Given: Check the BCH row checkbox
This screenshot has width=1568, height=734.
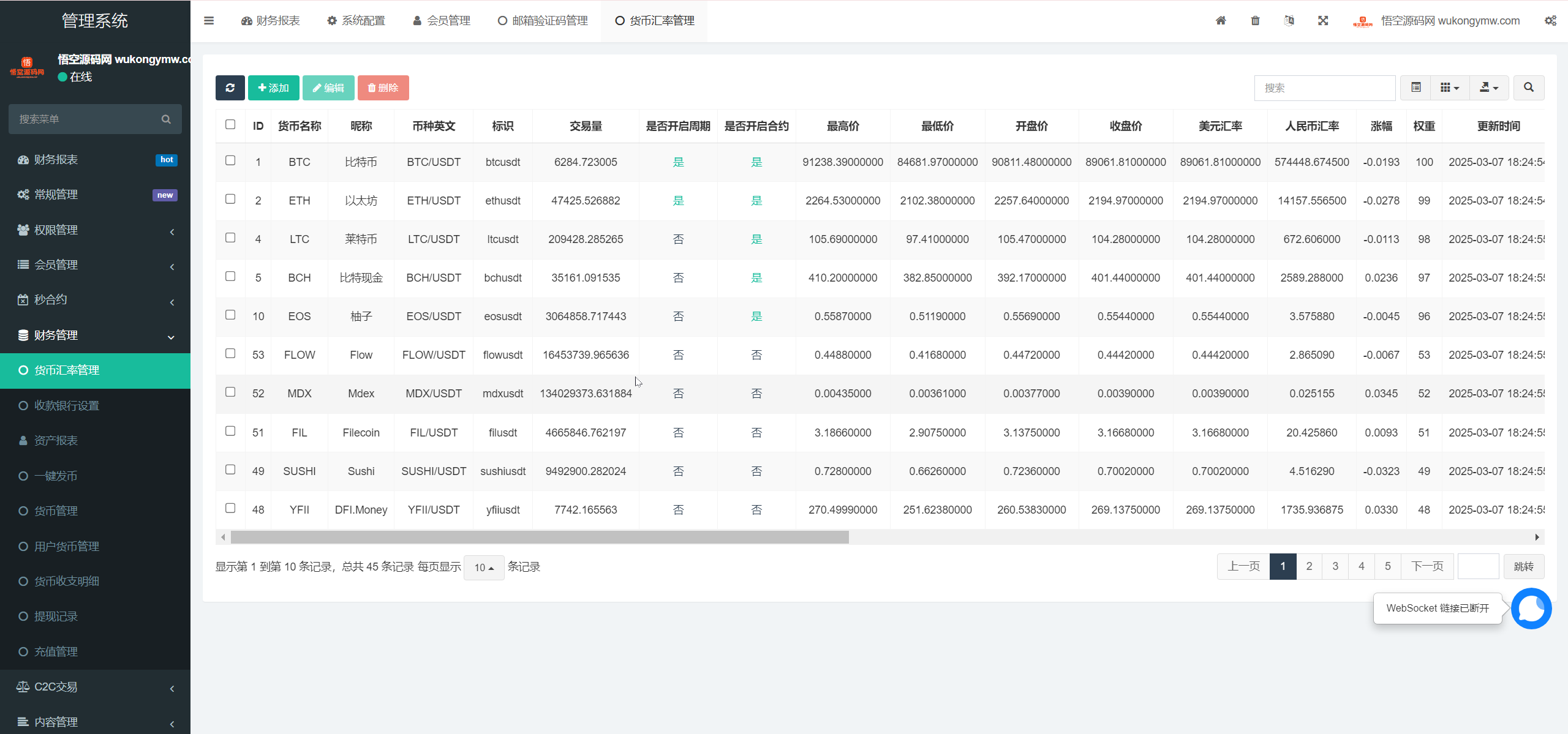Looking at the screenshot, I should [230, 276].
